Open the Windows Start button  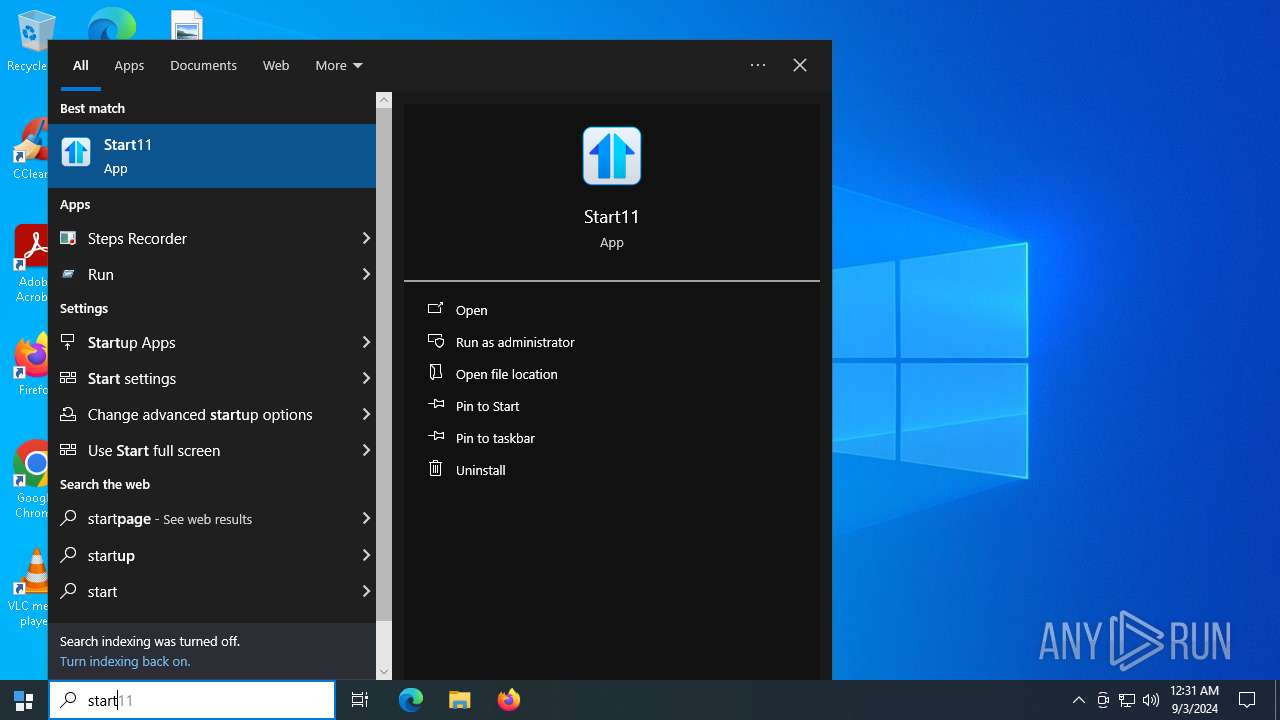point(24,700)
